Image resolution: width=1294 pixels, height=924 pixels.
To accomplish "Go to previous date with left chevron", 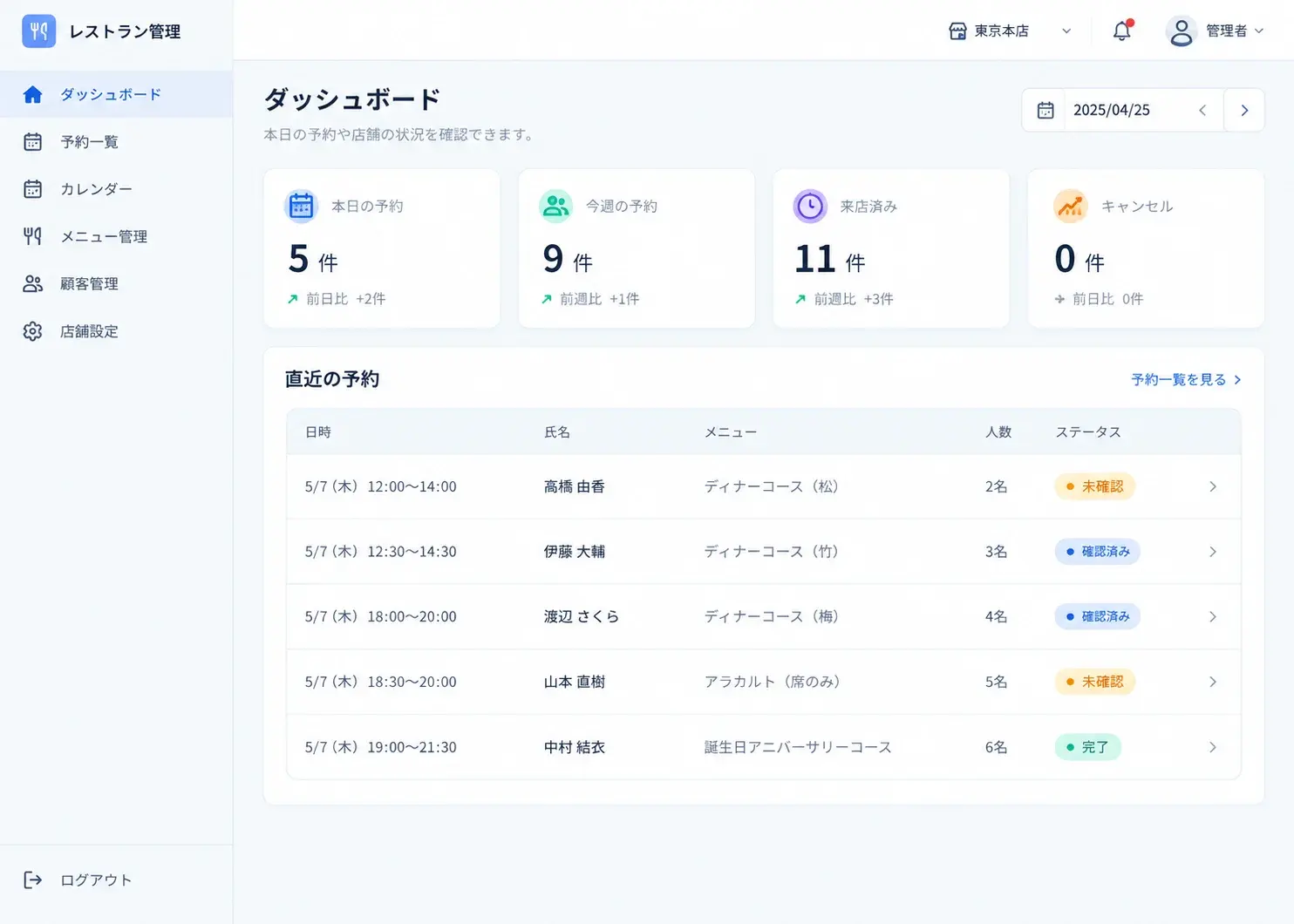I will pyautogui.click(x=1202, y=110).
